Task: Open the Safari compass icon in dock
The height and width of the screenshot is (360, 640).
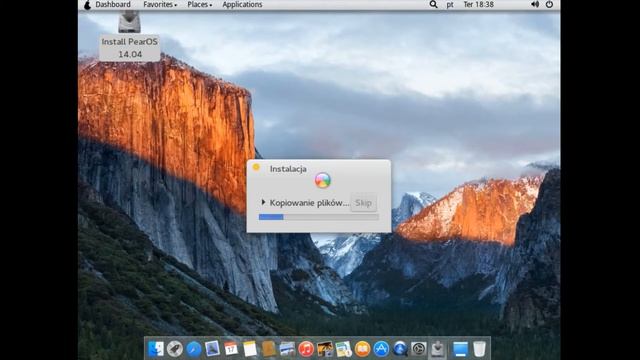Action: 193,349
